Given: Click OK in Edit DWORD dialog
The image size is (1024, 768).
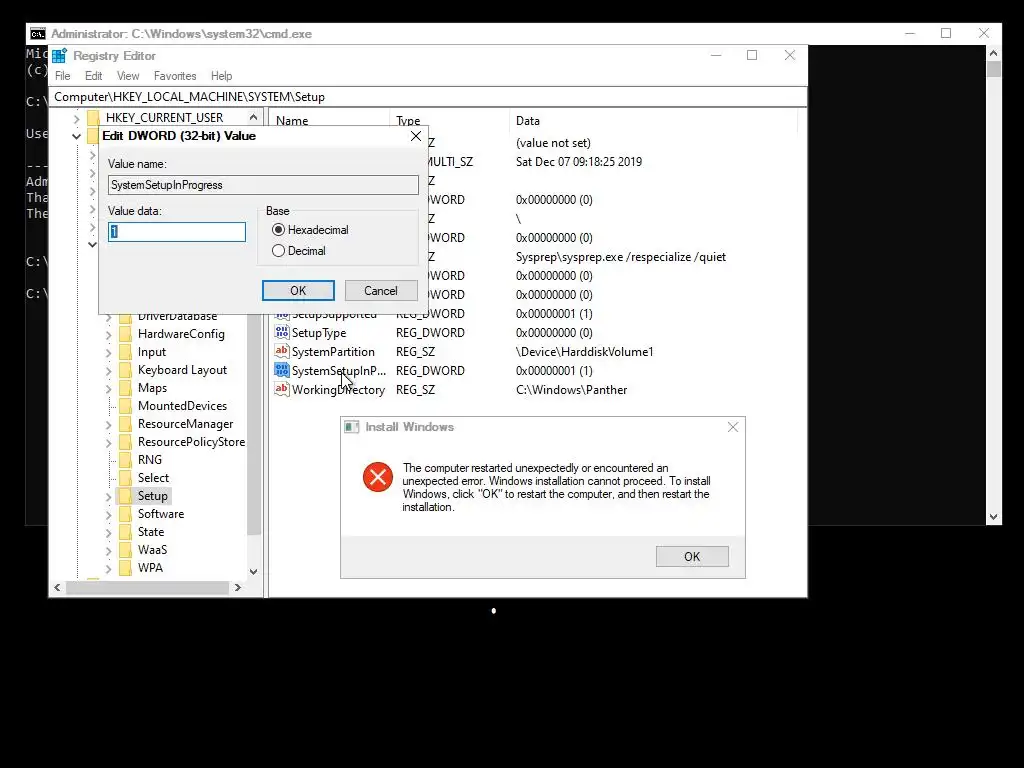Looking at the screenshot, I should coord(298,291).
